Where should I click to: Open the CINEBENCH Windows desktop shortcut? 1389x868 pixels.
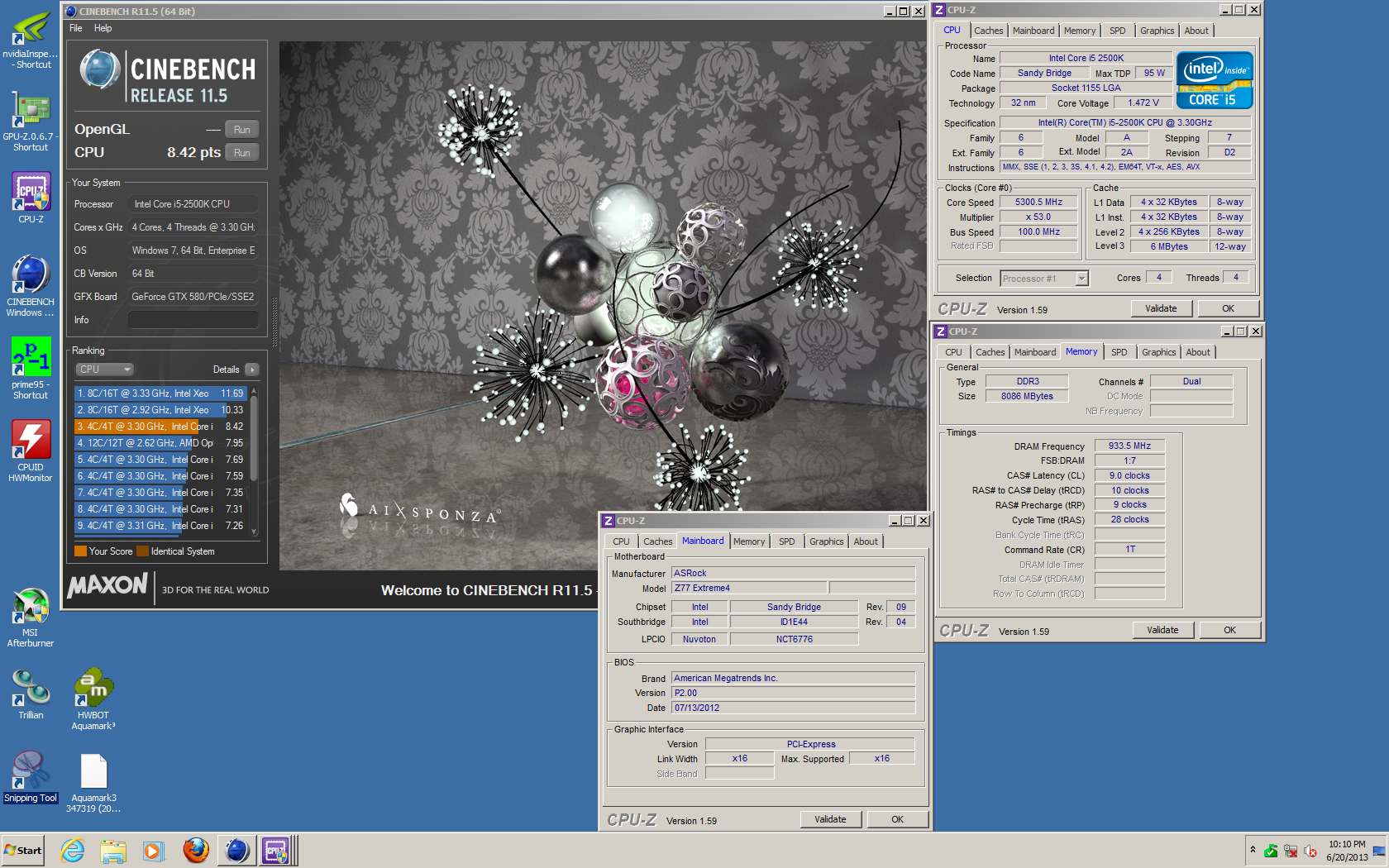coord(31,286)
